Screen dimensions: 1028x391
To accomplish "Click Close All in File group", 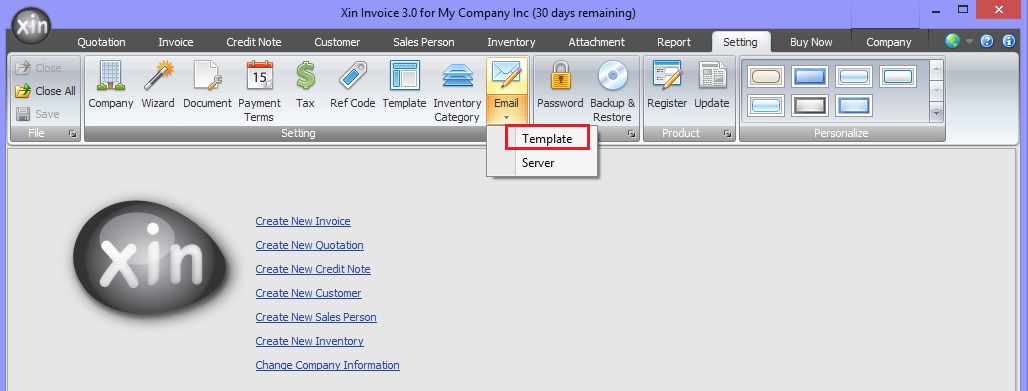I will click(46, 91).
